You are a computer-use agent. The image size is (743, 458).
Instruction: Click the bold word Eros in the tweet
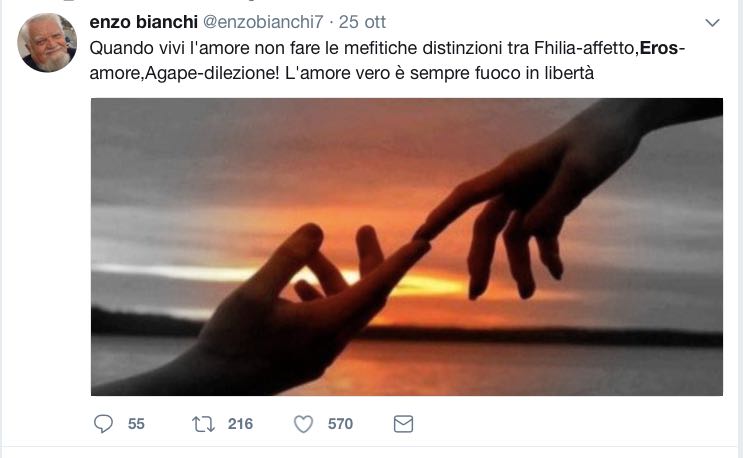tap(659, 48)
